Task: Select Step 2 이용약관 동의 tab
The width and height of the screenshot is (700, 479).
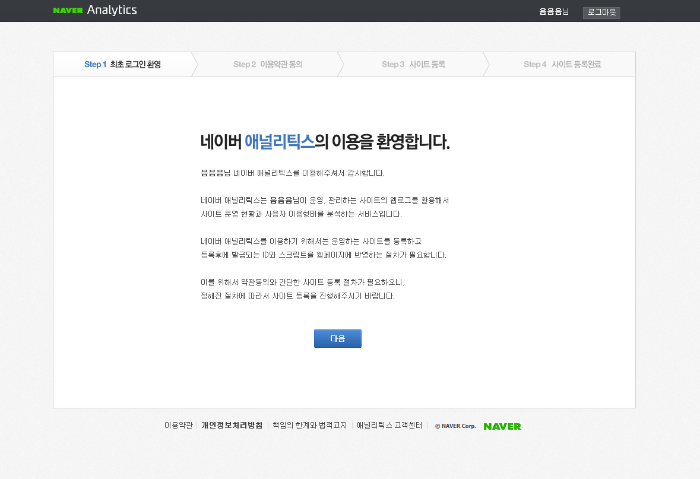Action: point(268,64)
